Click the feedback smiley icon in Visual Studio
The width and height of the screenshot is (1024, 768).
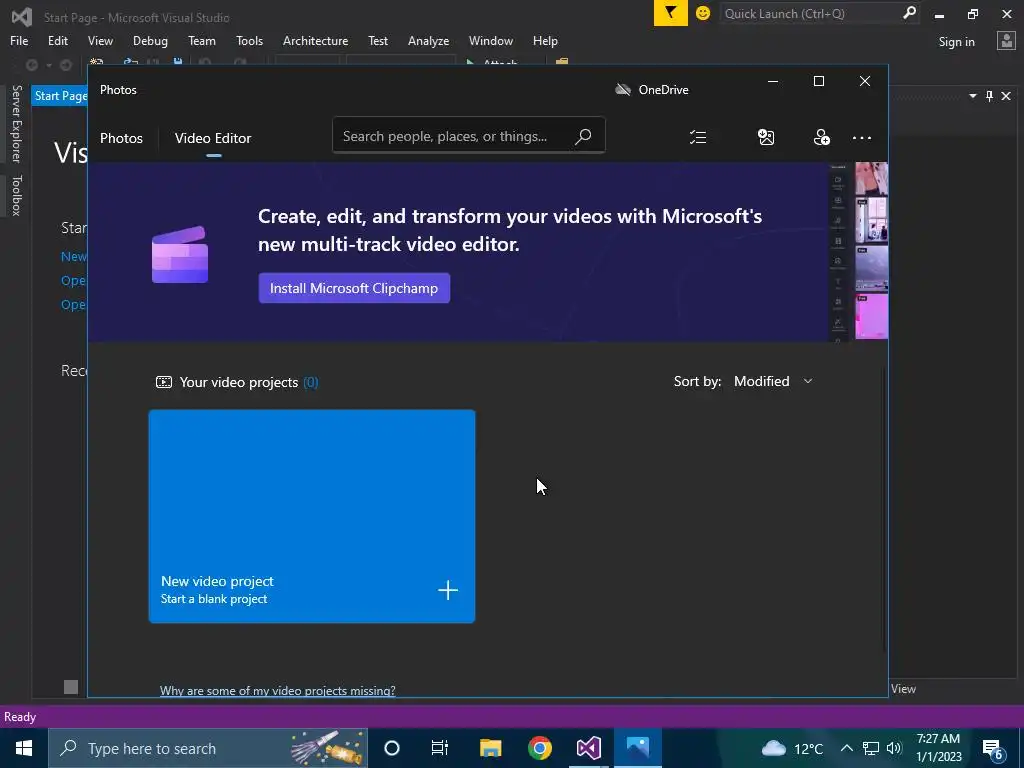pos(703,13)
